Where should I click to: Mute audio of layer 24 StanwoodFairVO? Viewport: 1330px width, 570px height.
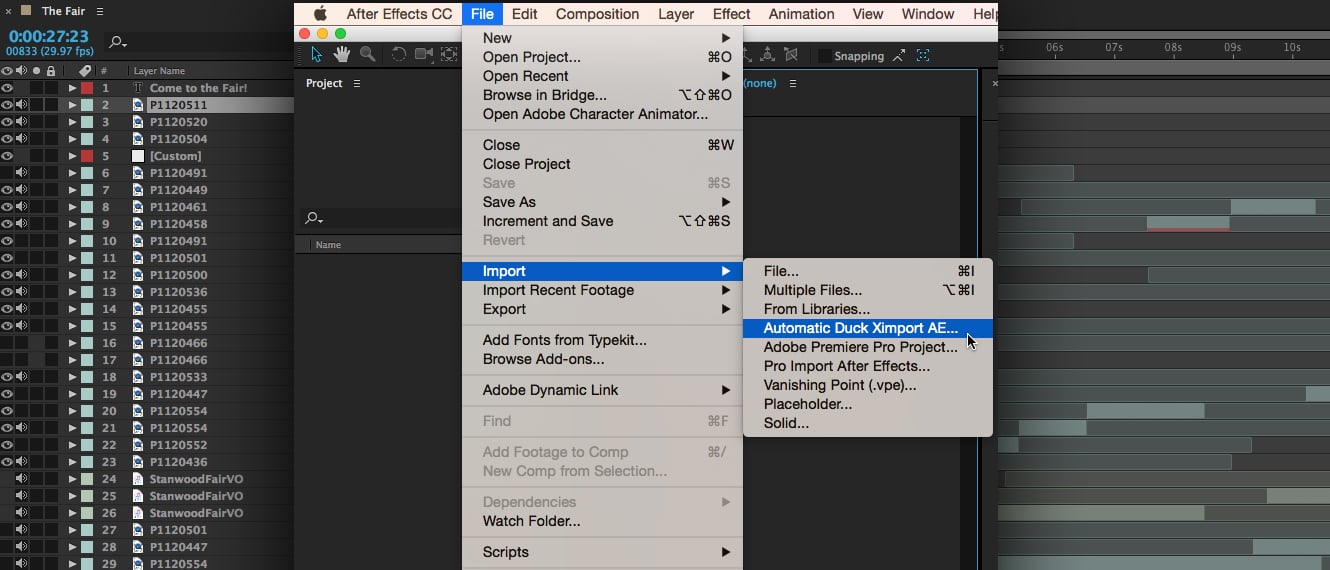click(x=21, y=479)
